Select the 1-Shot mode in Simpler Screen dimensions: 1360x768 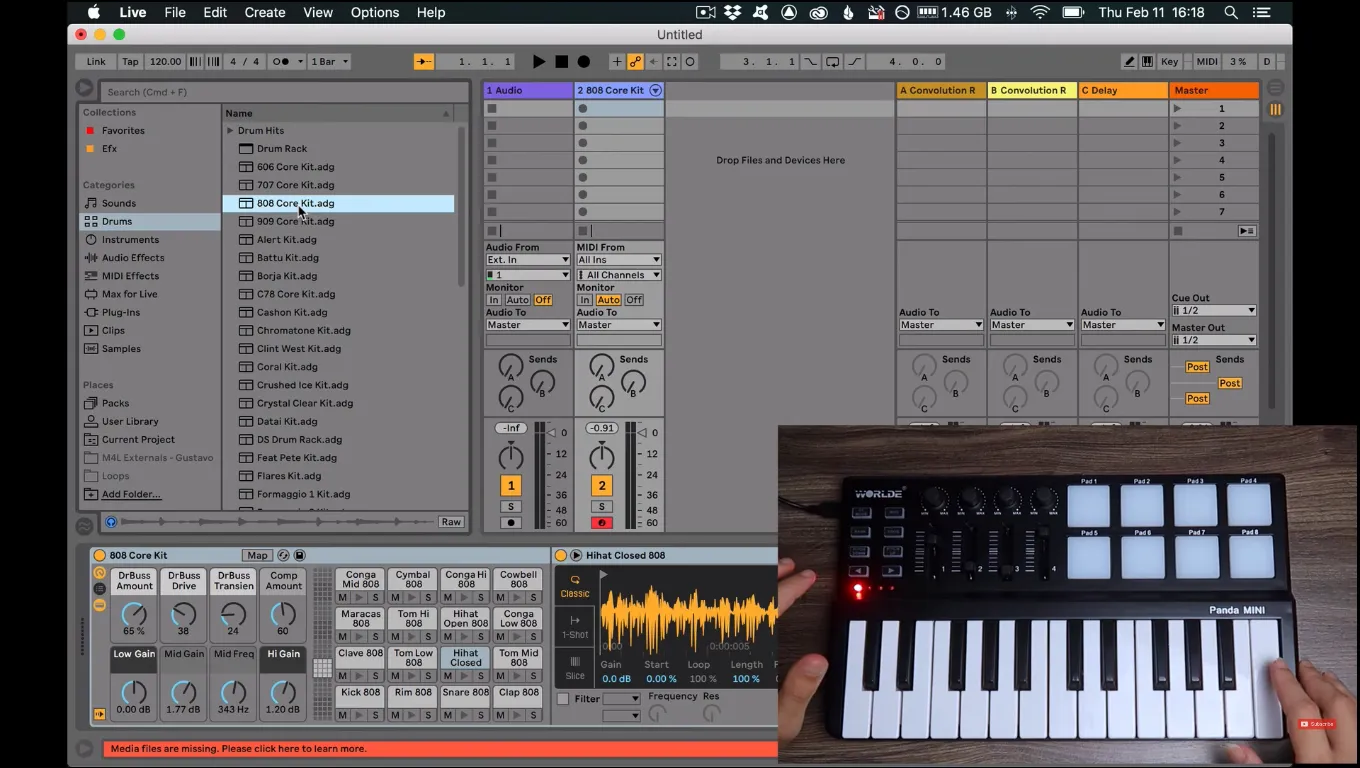tap(575, 626)
